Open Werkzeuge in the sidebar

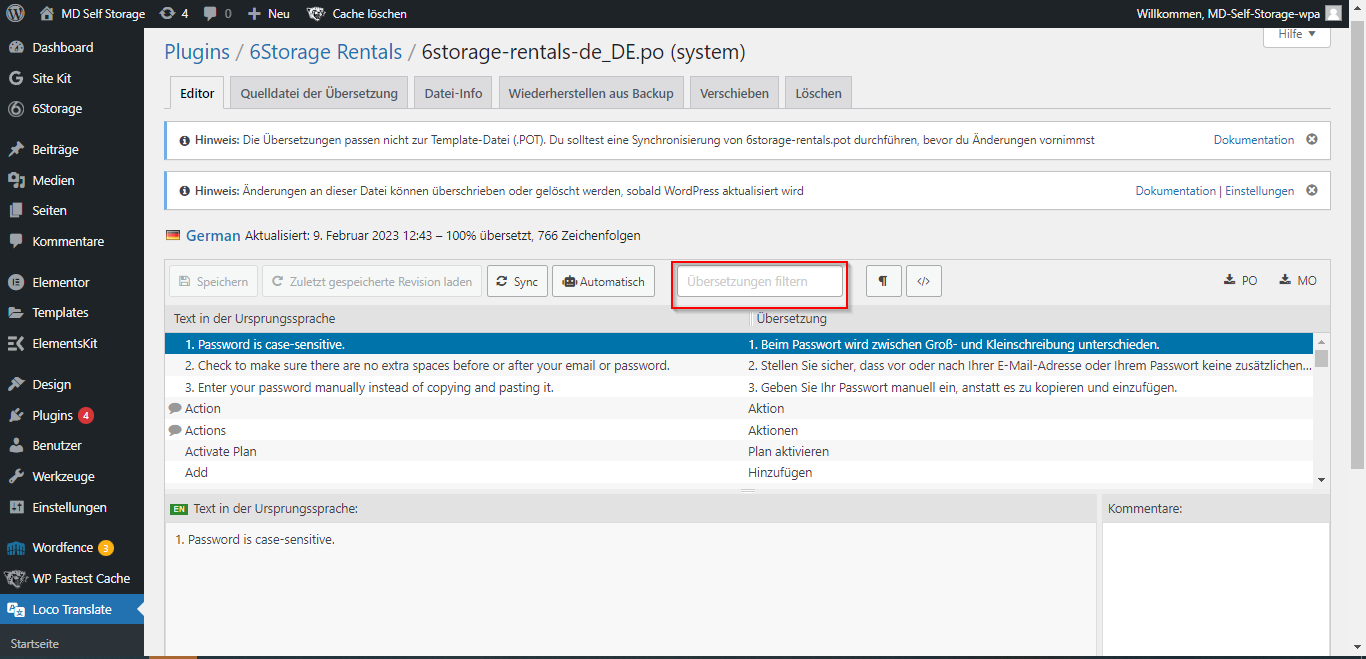pyautogui.click(x=72, y=476)
